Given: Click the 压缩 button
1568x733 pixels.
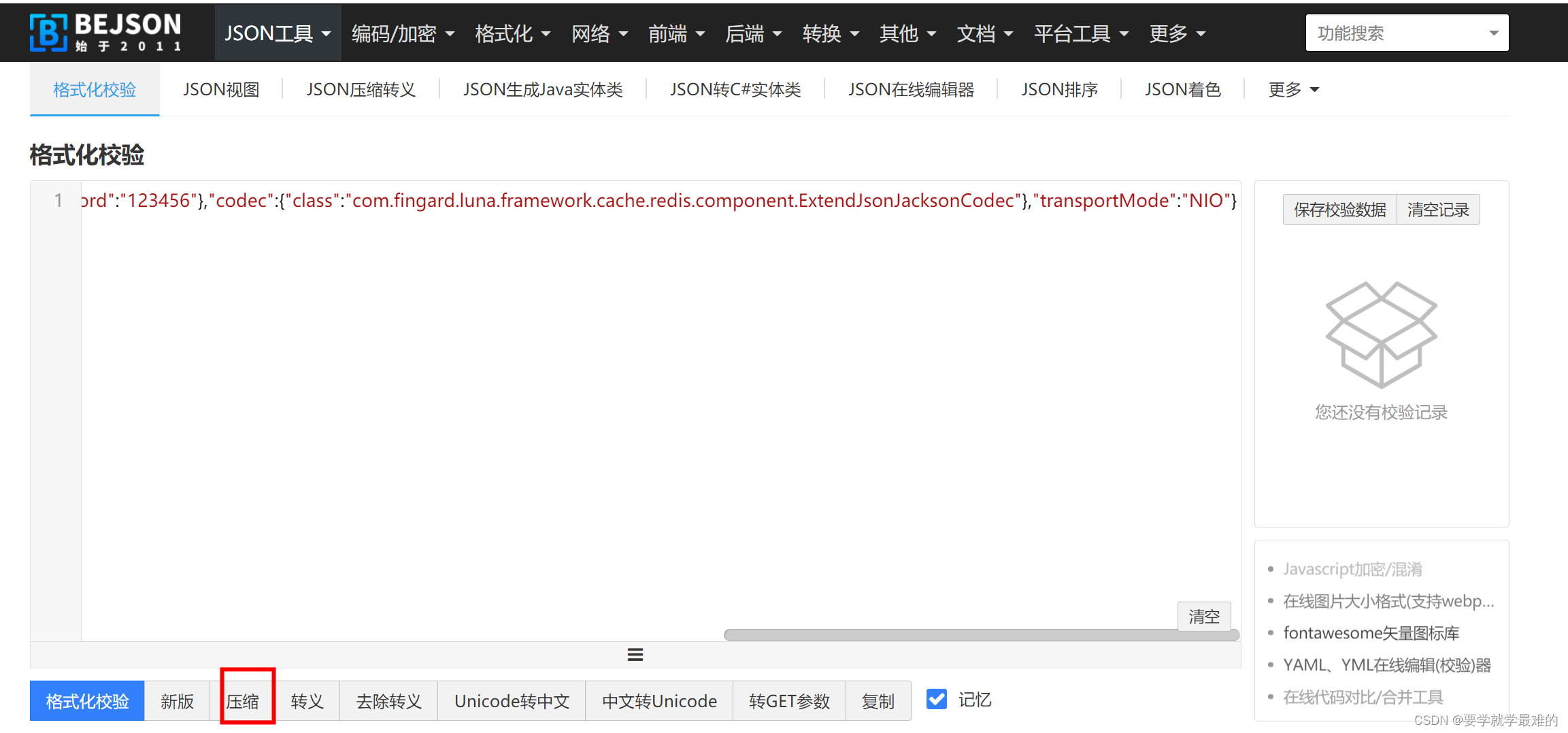Looking at the screenshot, I should tap(242, 701).
